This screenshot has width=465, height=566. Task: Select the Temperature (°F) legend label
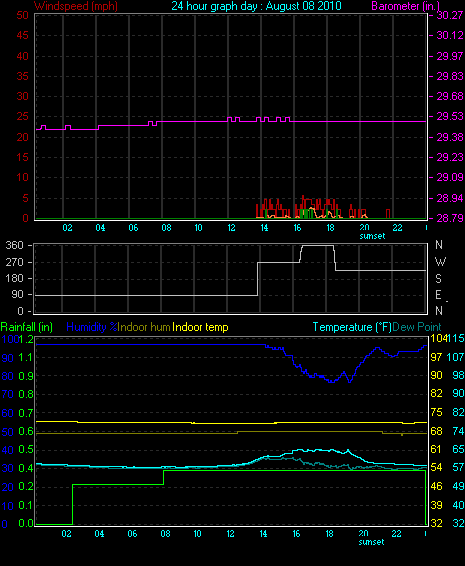[x=352, y=327]
